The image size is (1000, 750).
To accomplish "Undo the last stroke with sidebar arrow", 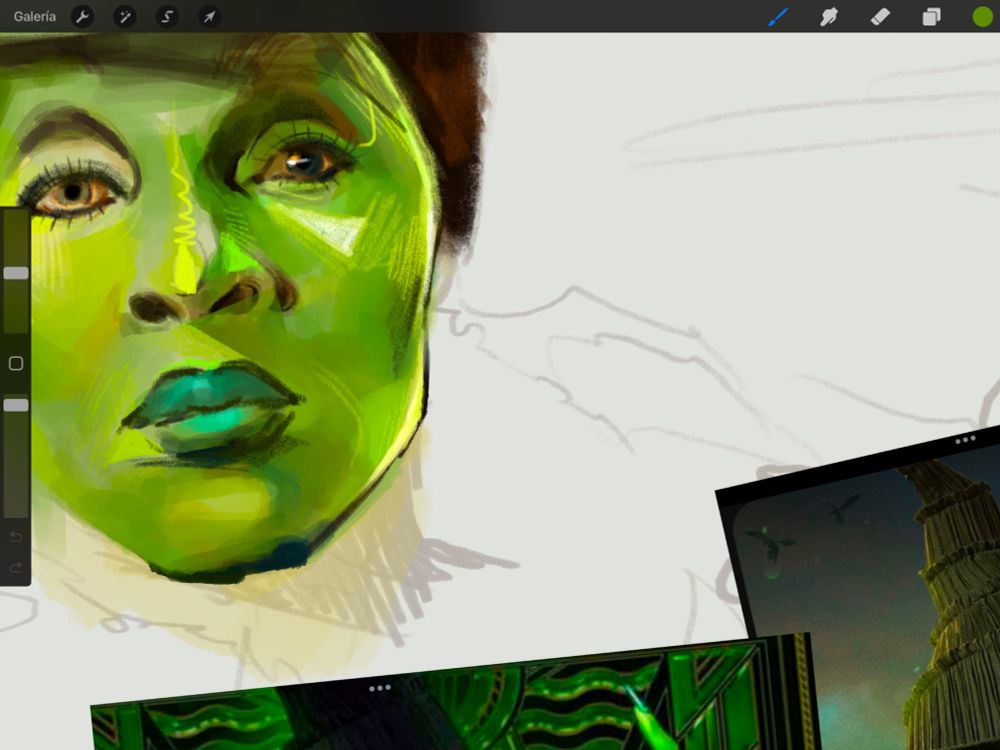I will click(x=16, y=537).
